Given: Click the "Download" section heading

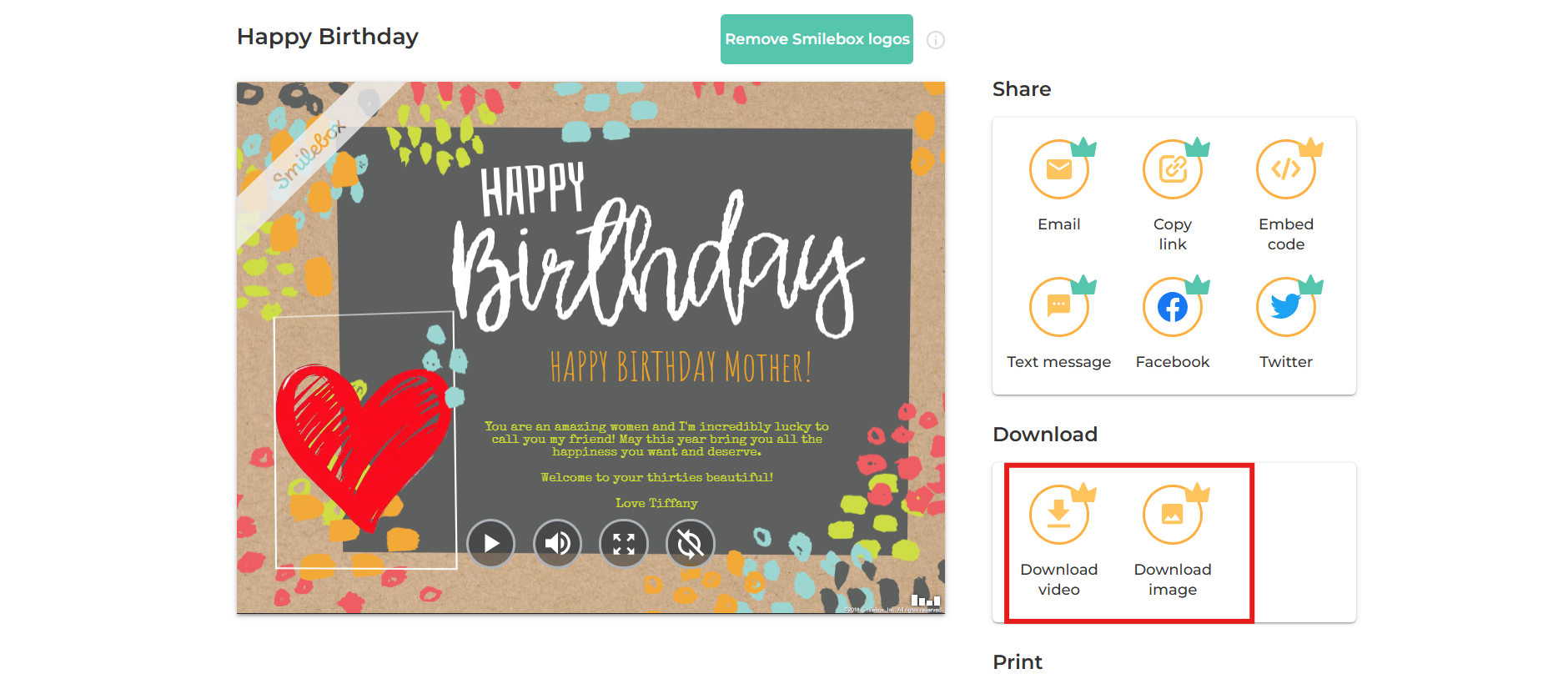Looking at the screenshot, I should pyautogui.click(x=1045, y=435).
